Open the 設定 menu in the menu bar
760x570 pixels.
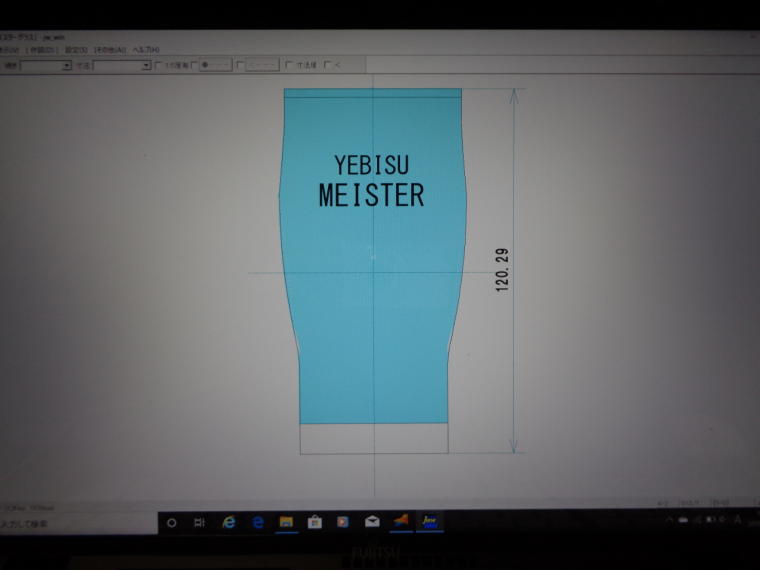[76, 50]
